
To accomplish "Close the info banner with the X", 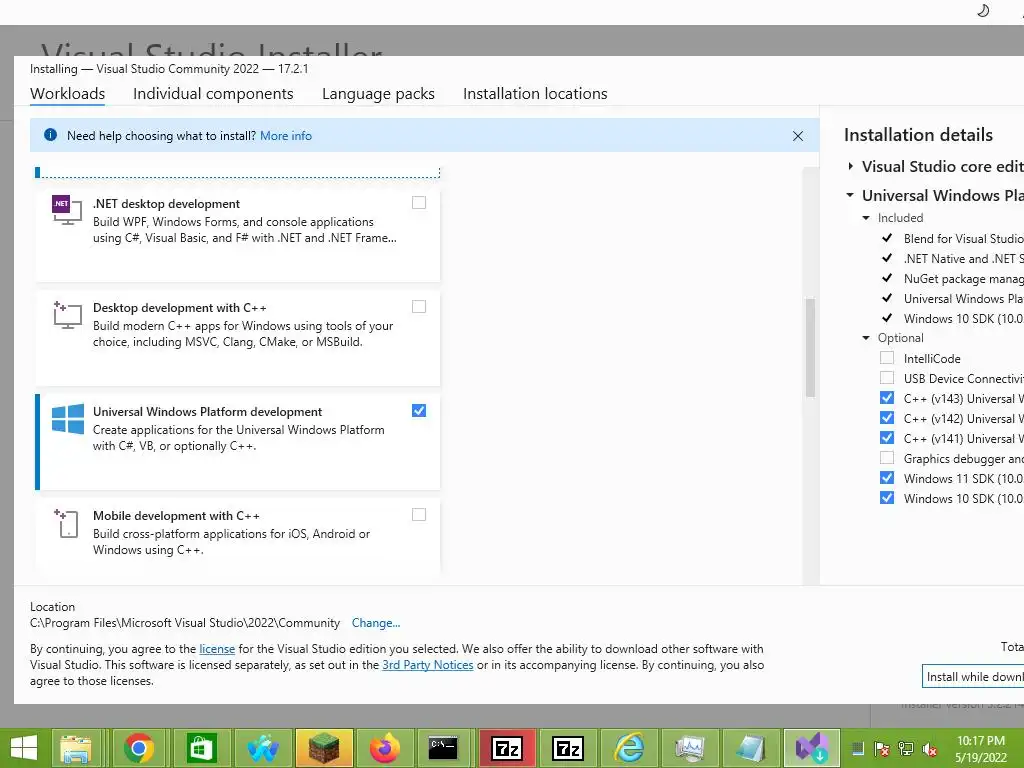I will (x=797, y=136).
